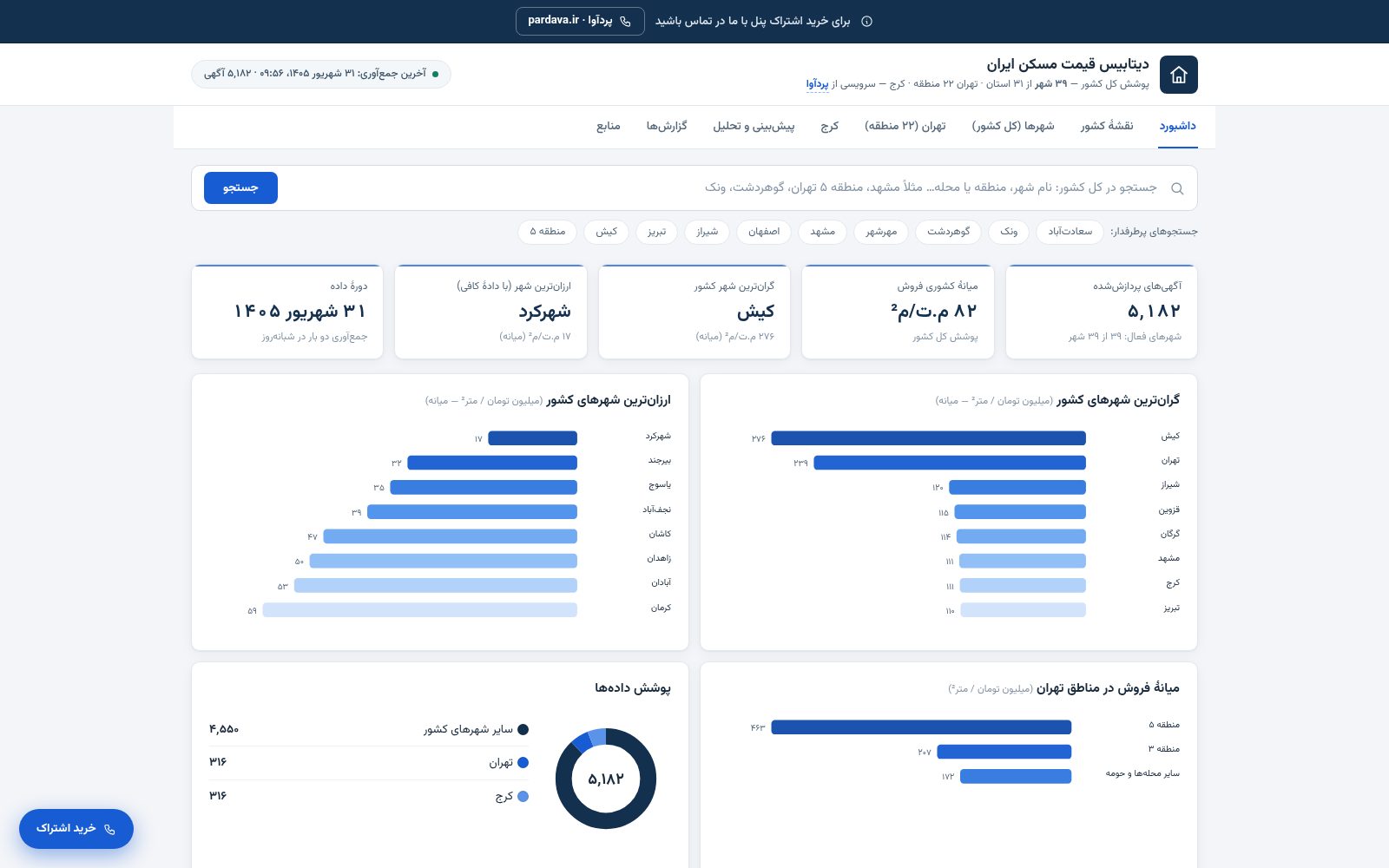Pick the مهرشهر search chip
This screenshot has width=1389, height=868.
(x=881, y=232)
